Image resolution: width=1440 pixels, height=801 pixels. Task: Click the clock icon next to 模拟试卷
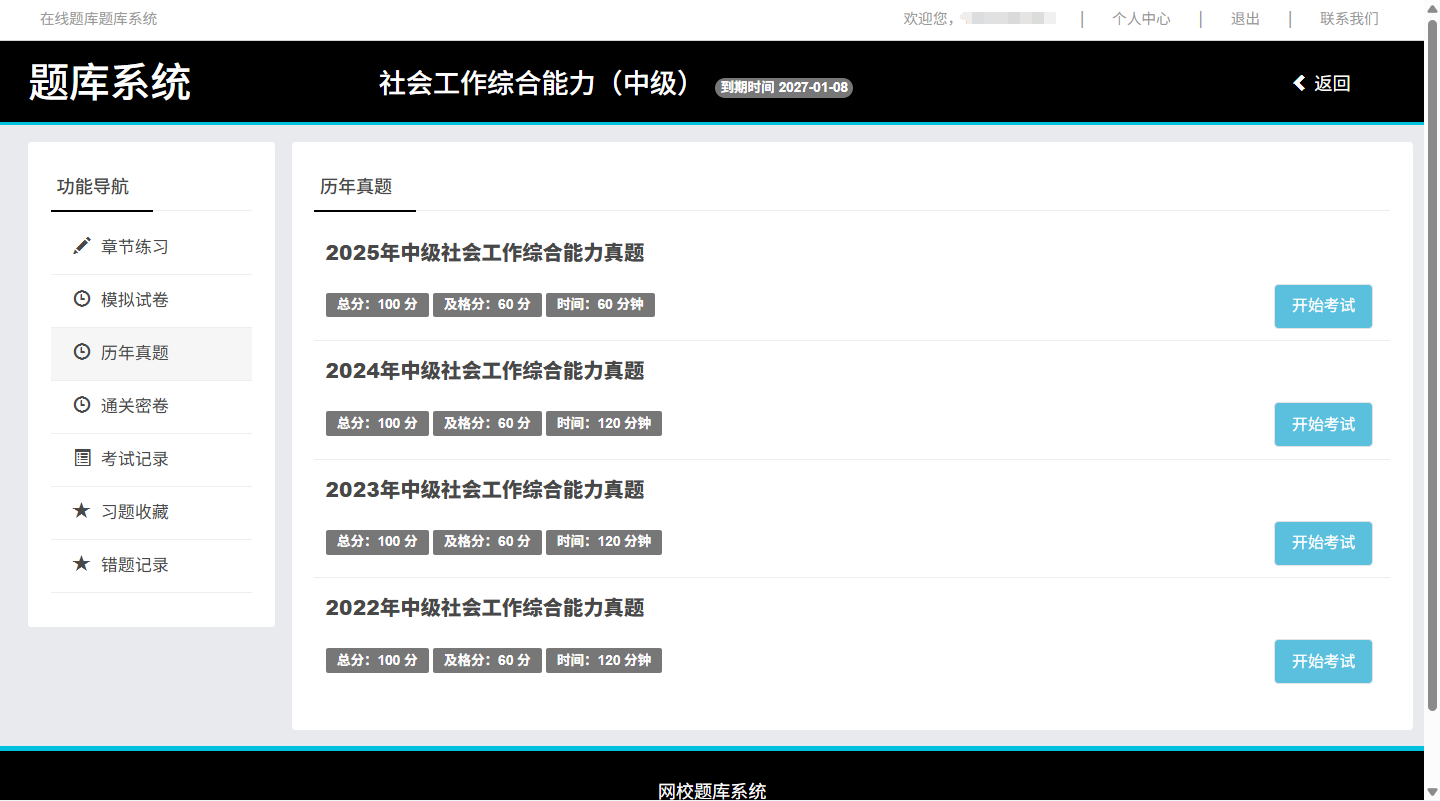[82, 299]
